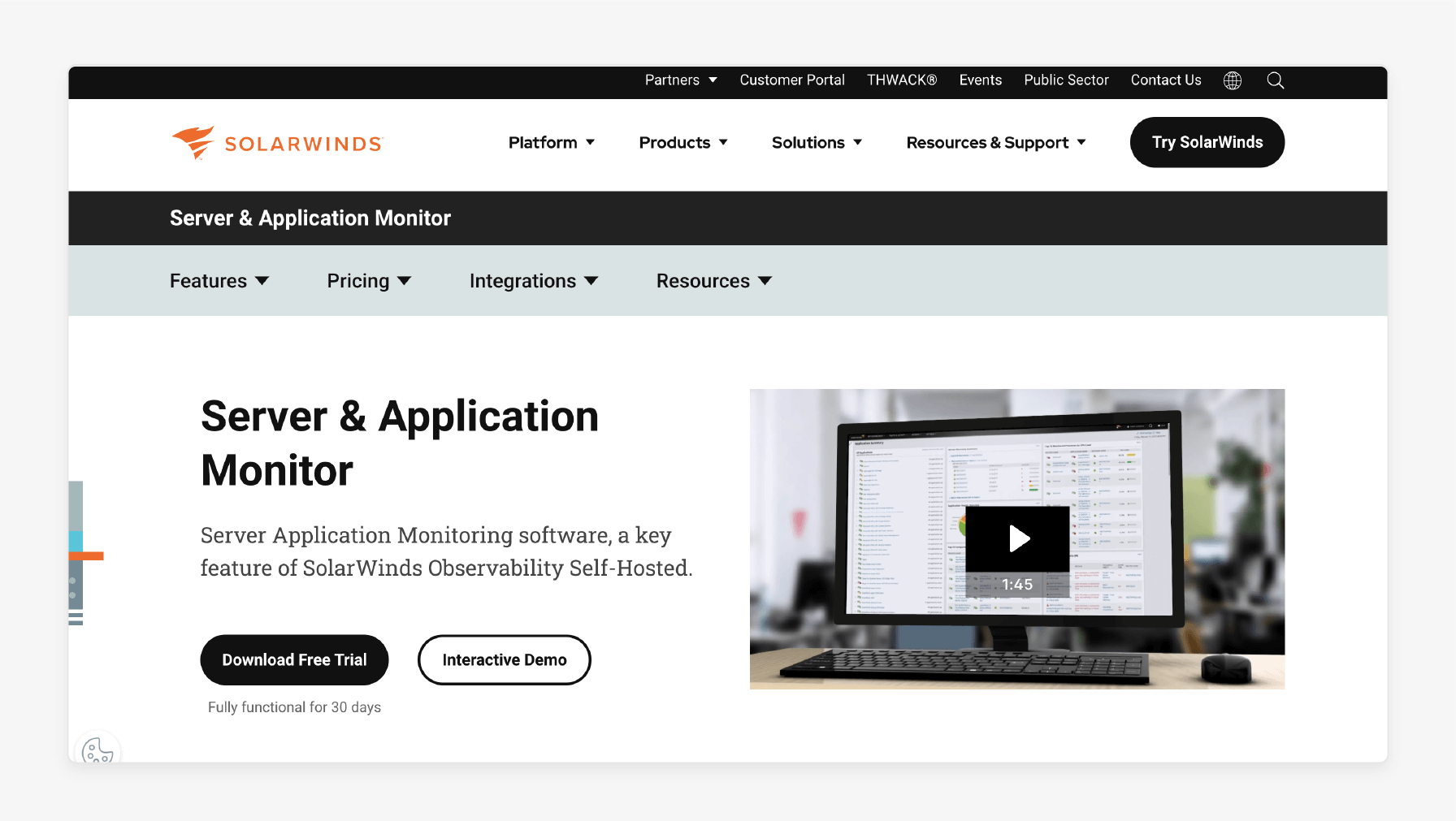Open the language globe icon
The width and height of the screenshot is (1456, 821).
(1233, 80)
